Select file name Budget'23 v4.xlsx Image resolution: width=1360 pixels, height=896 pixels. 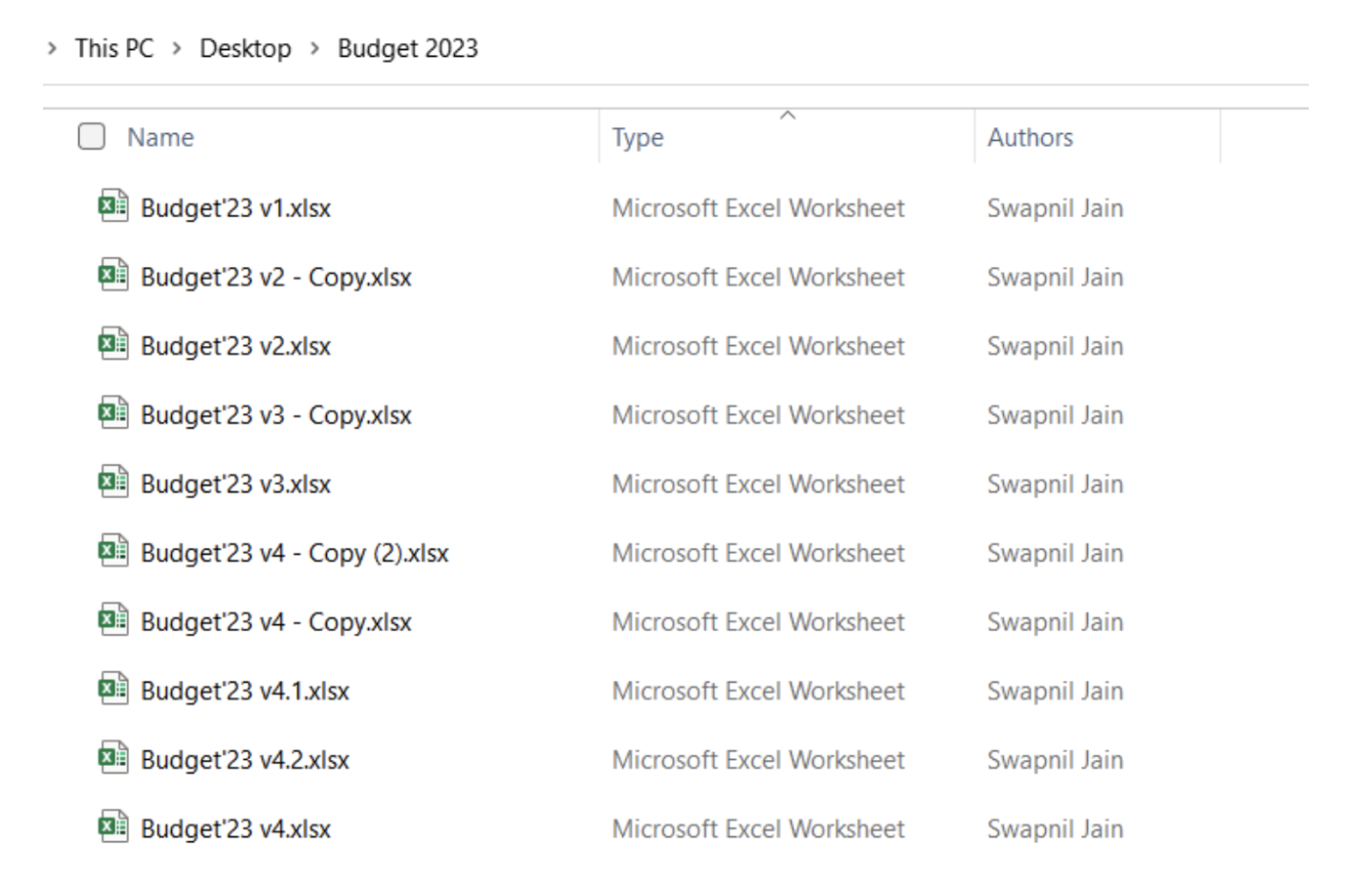pos(236,829)
